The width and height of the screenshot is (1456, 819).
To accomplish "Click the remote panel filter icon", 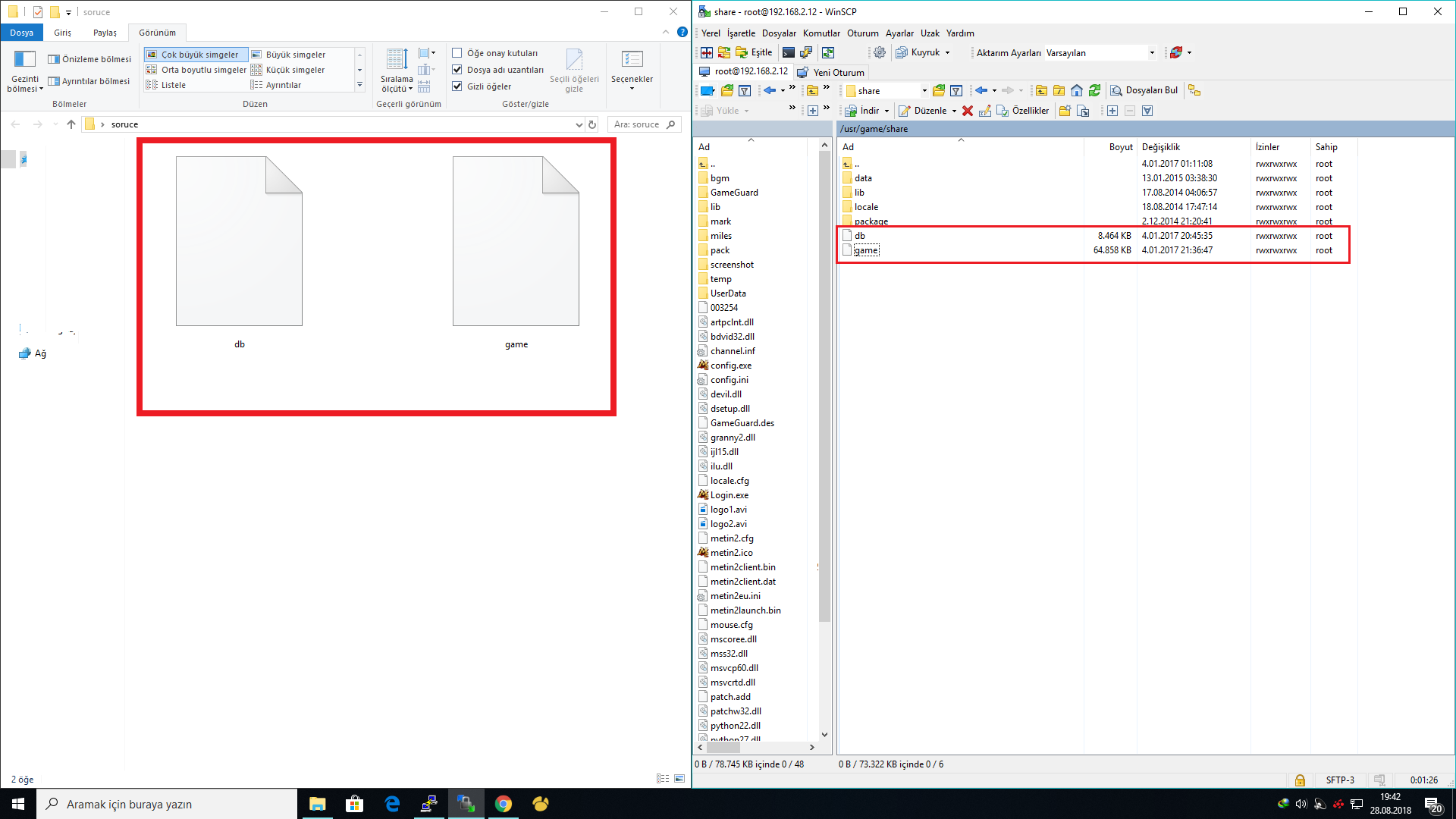I will click(x=956, y=90).
